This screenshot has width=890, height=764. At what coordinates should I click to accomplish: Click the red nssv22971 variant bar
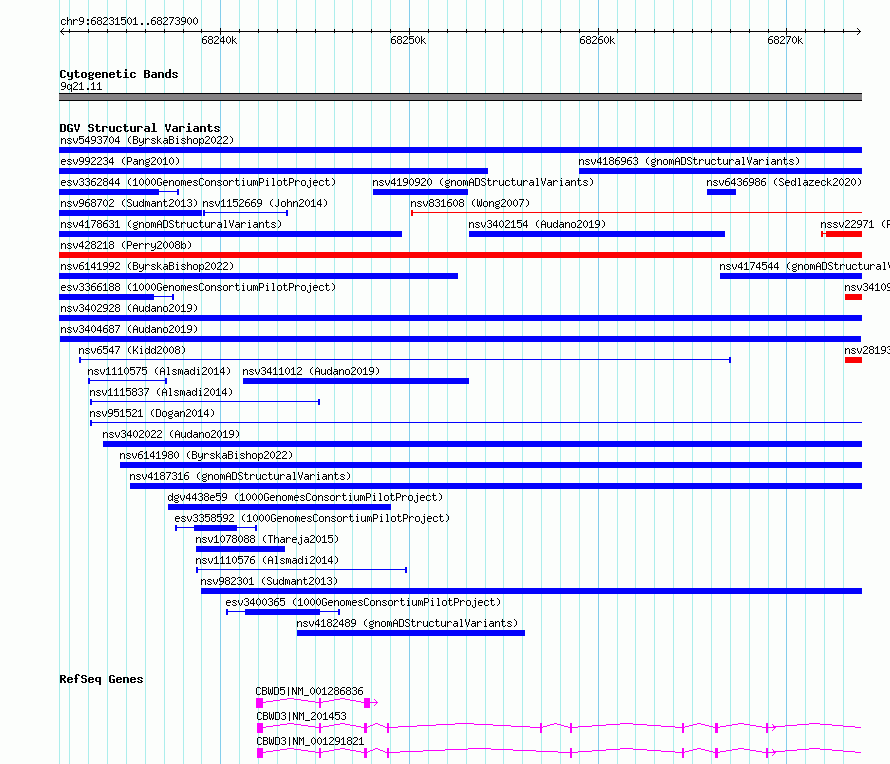point(843,234)
